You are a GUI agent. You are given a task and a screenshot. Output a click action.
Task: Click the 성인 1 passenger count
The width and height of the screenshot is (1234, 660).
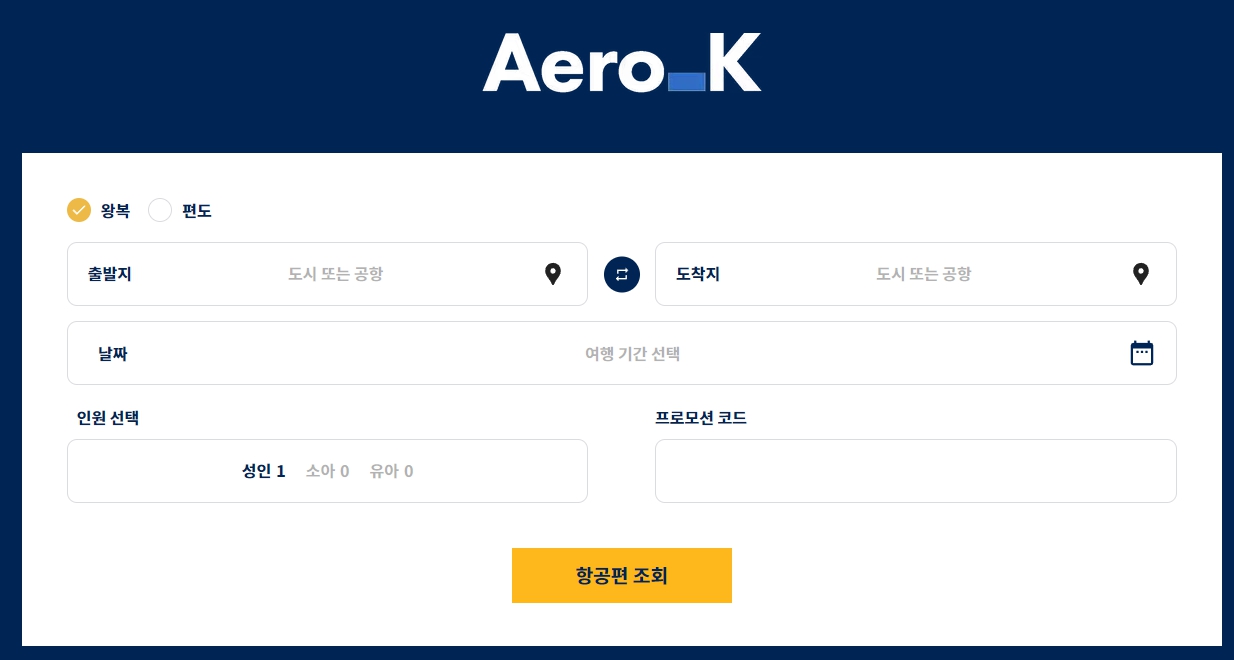[263, 471]
